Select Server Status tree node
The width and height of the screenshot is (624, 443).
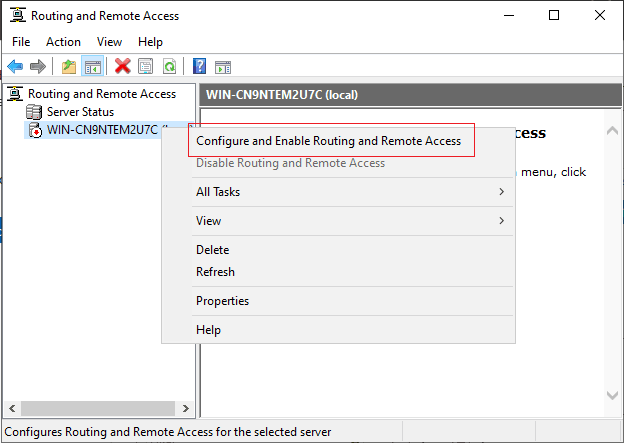point(80,112)
